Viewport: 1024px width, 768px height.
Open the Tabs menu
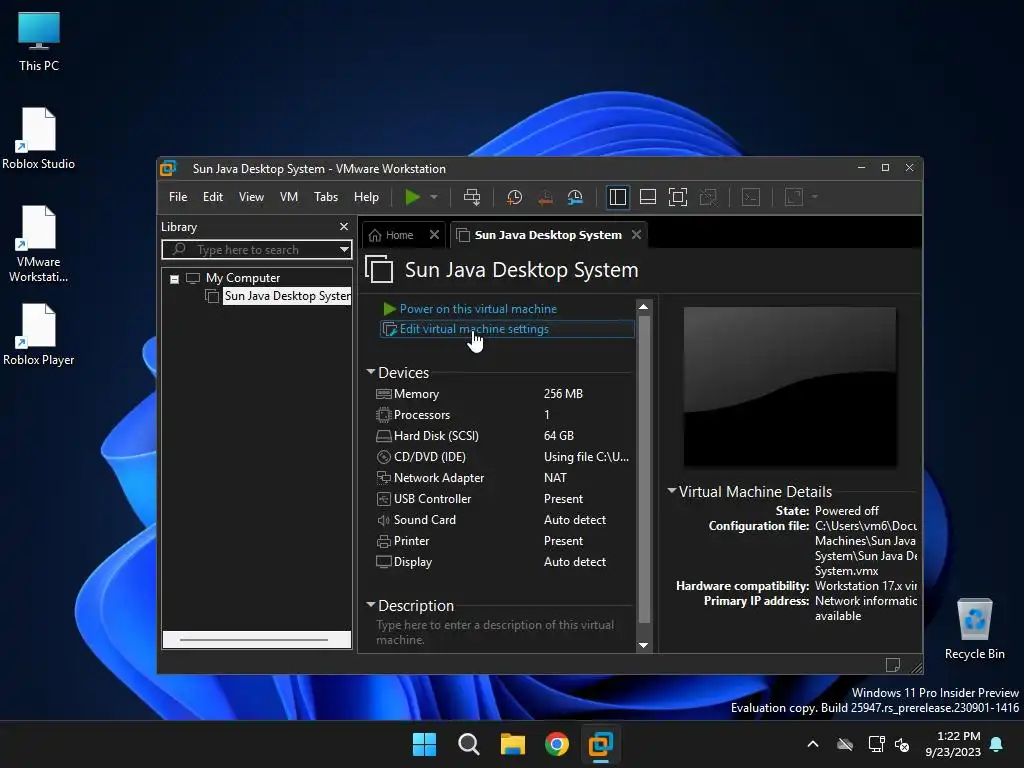326,197
